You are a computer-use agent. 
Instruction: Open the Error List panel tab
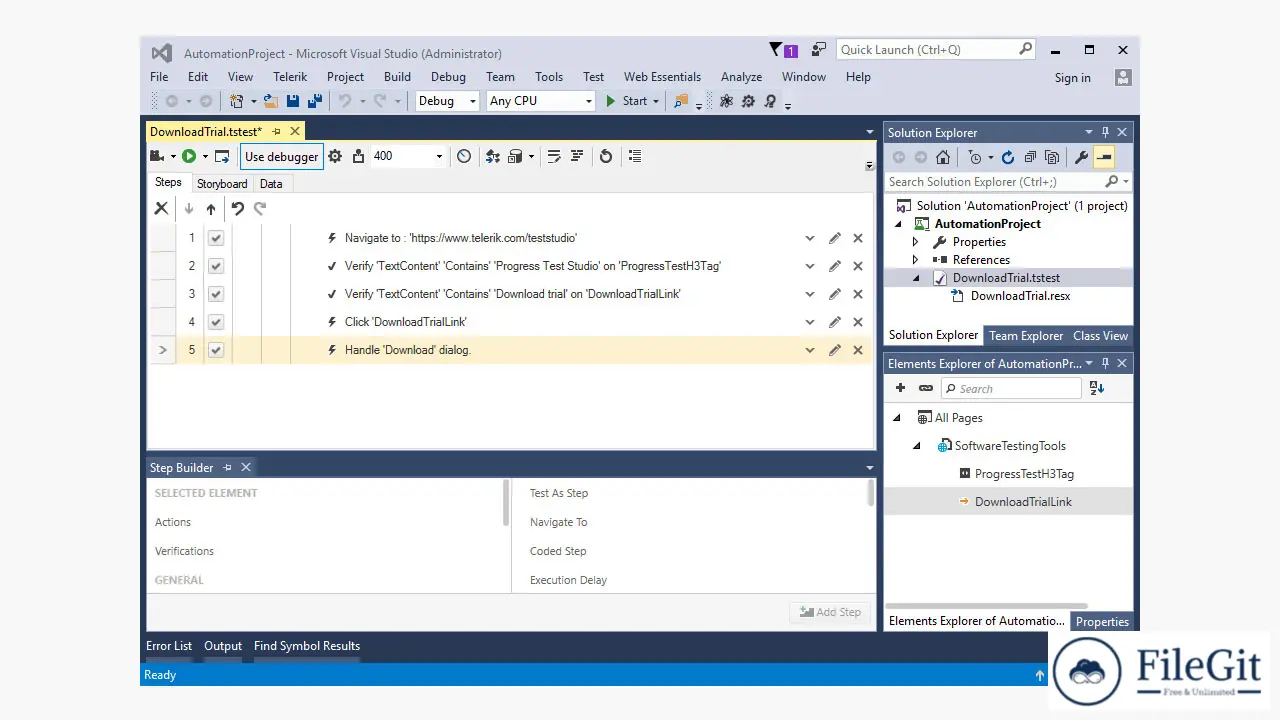tap(169, 646)
